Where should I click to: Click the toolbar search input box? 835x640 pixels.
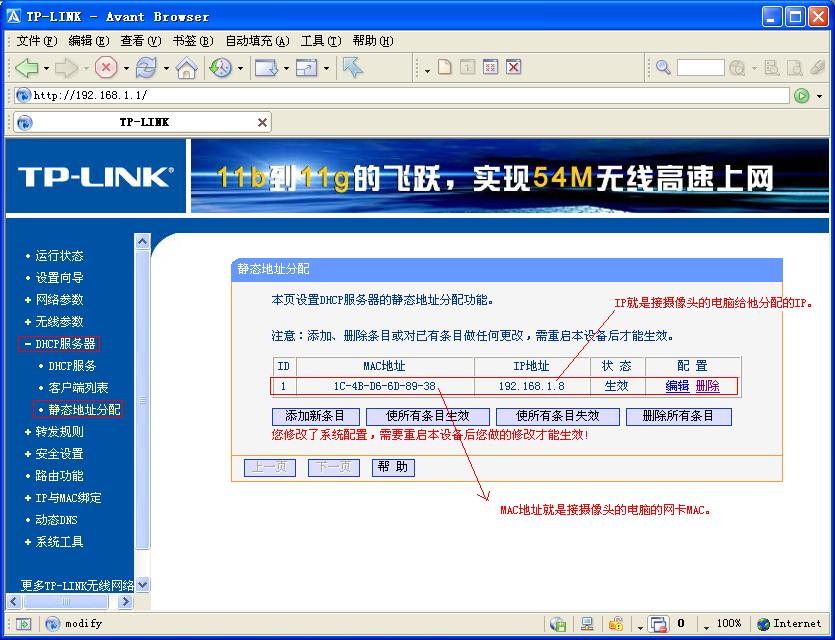(700, 68)
